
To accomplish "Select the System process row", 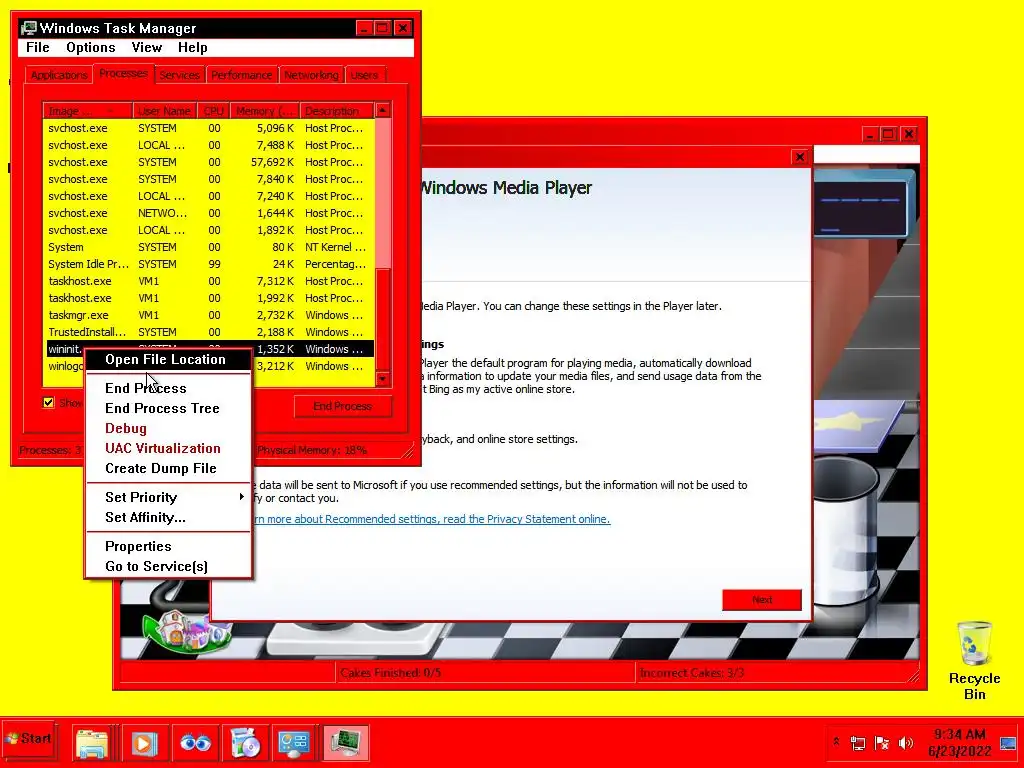I will click(x=209, y=248).
